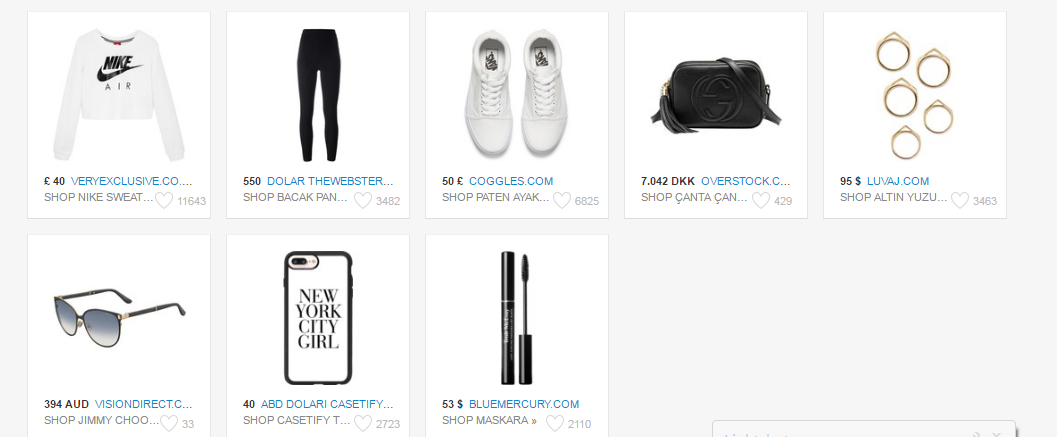Heart the black leggings item

(363, 200)
